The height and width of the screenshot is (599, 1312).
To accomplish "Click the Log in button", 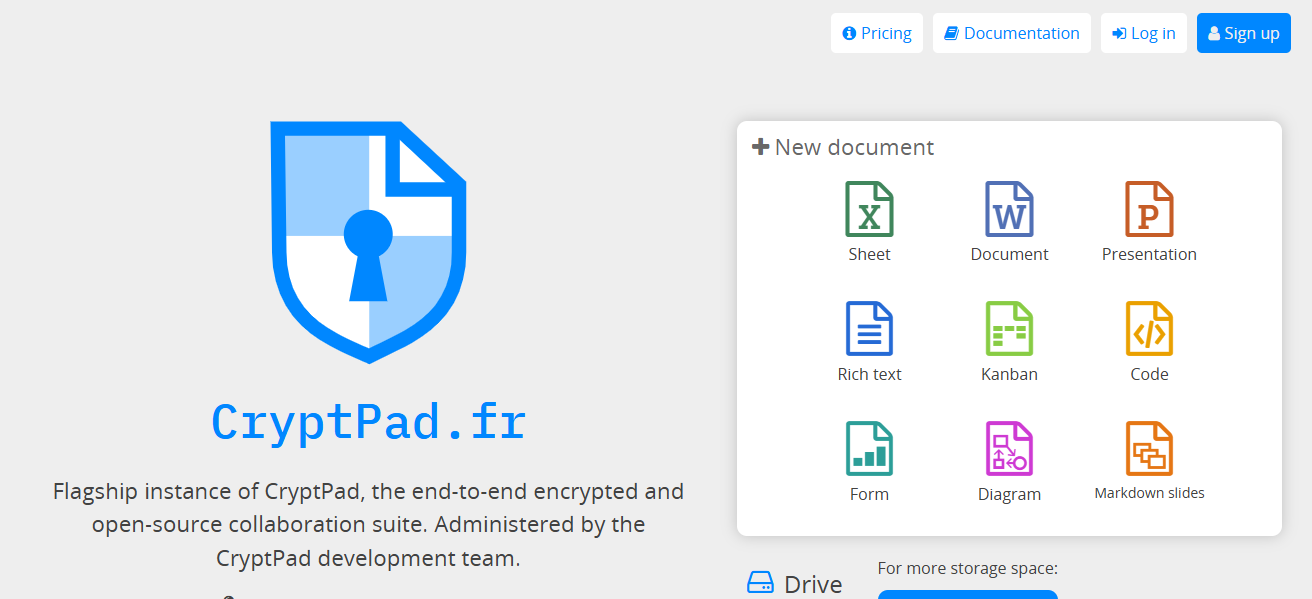I will coord(1144,33).
